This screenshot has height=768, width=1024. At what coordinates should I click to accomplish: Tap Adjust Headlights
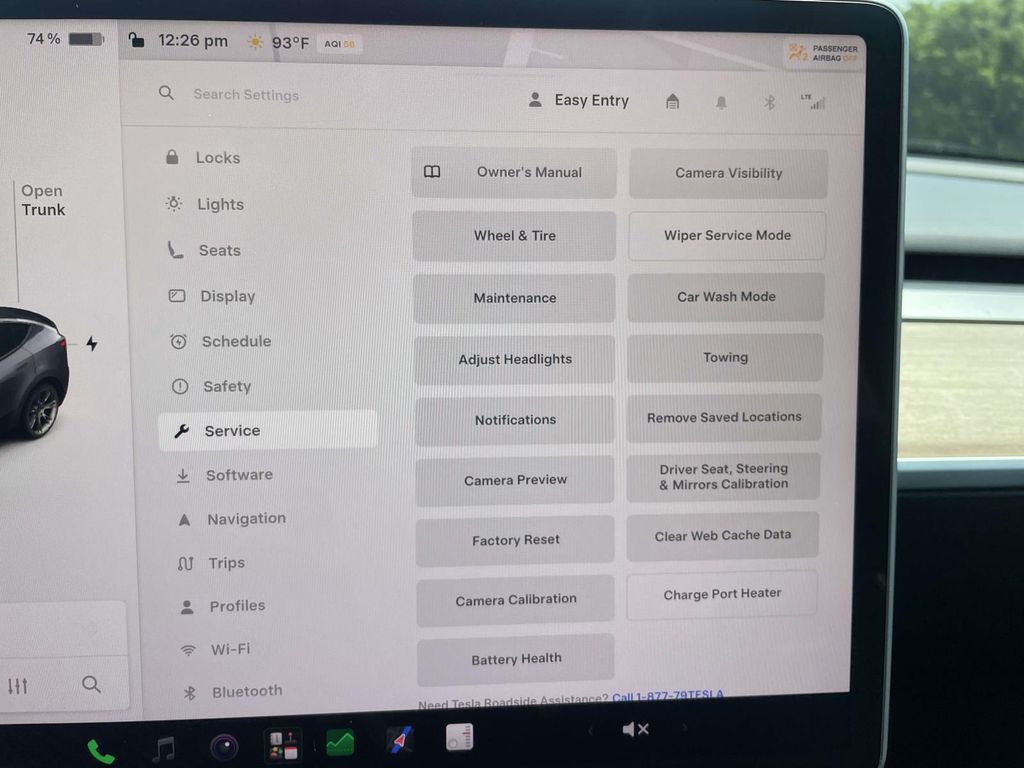(515, 359)
